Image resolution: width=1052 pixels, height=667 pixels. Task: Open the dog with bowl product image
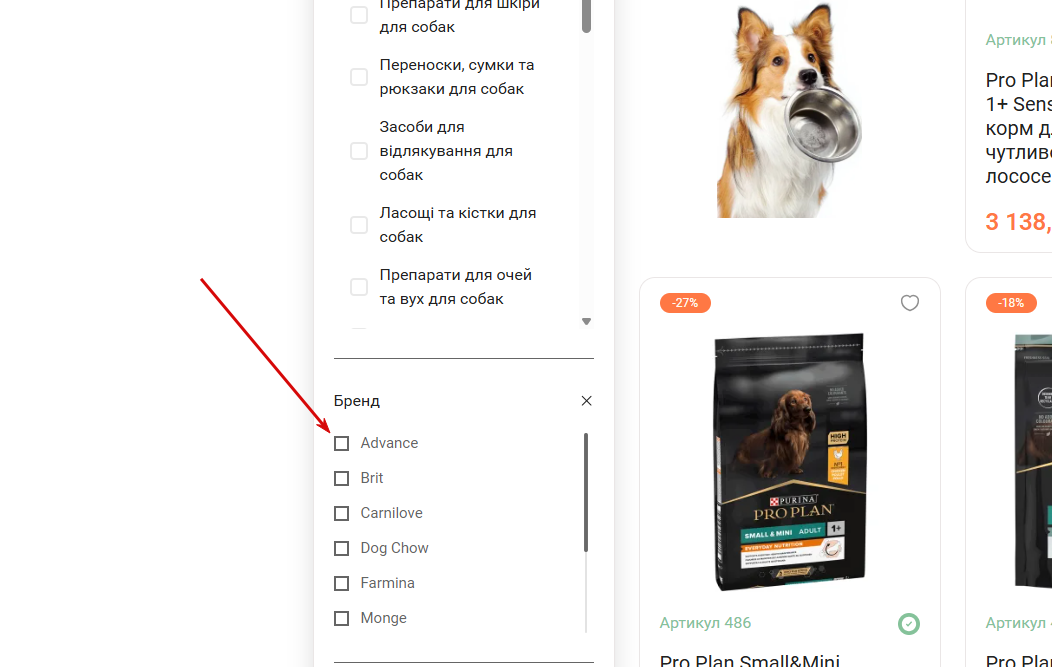(x=789, y=109)
